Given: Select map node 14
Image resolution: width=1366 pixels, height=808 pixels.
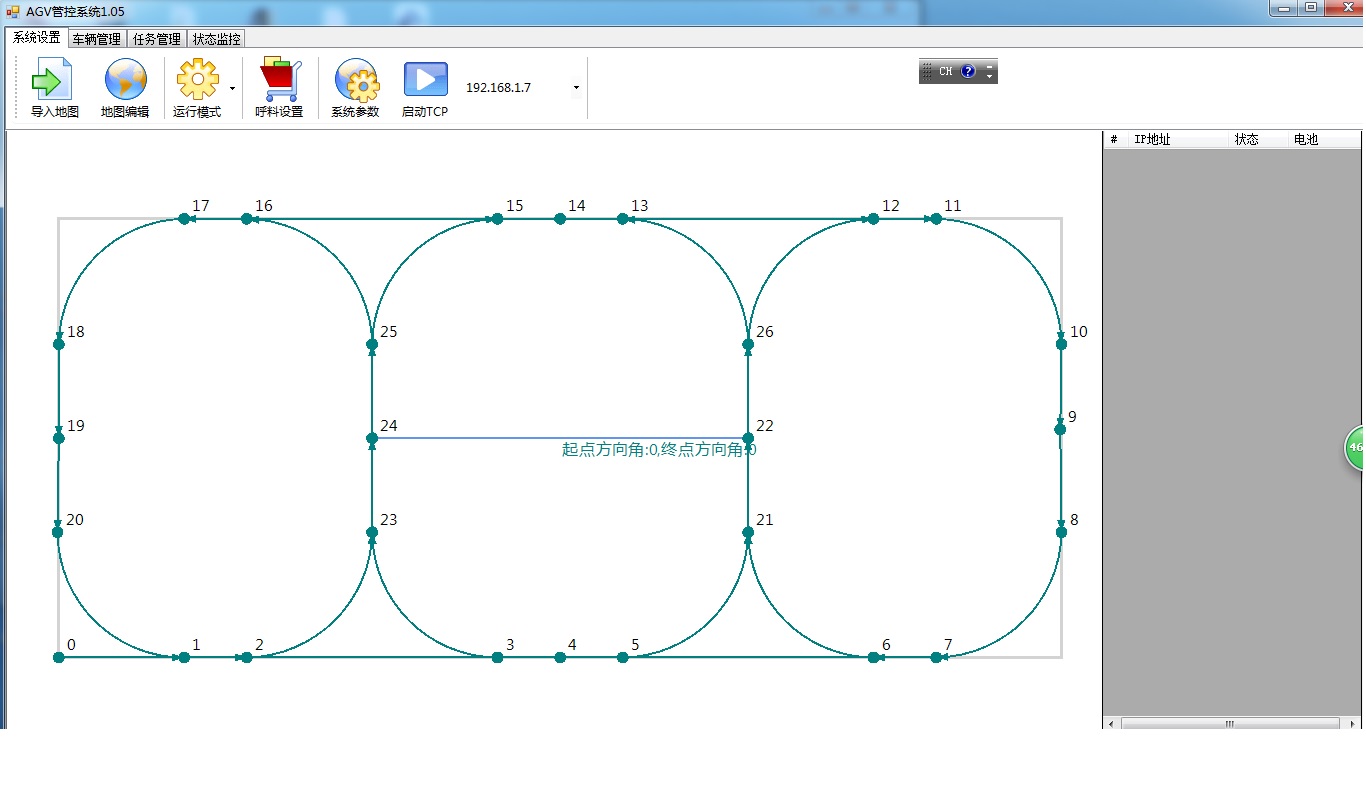Looking at the screenshot, I should point(560,219).
